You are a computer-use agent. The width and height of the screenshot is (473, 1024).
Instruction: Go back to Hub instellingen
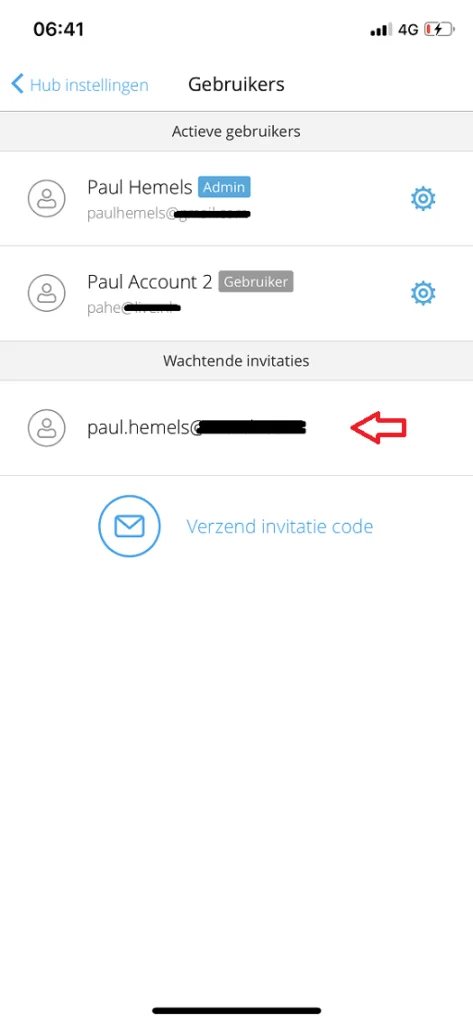click(x=80, y=84)
